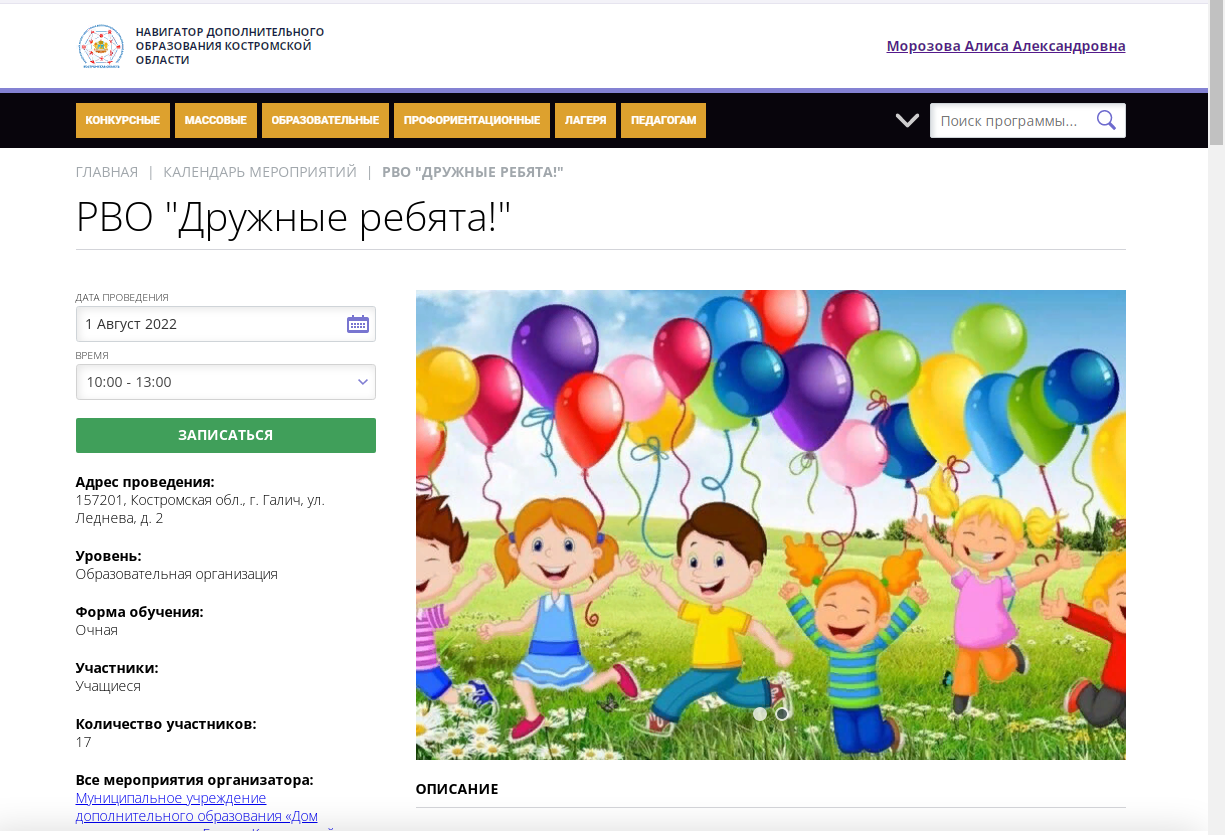Click the Количество участников label
The height and width of the screenshot is (835, 1225).
pyautogui.click(x=166, y=723)
